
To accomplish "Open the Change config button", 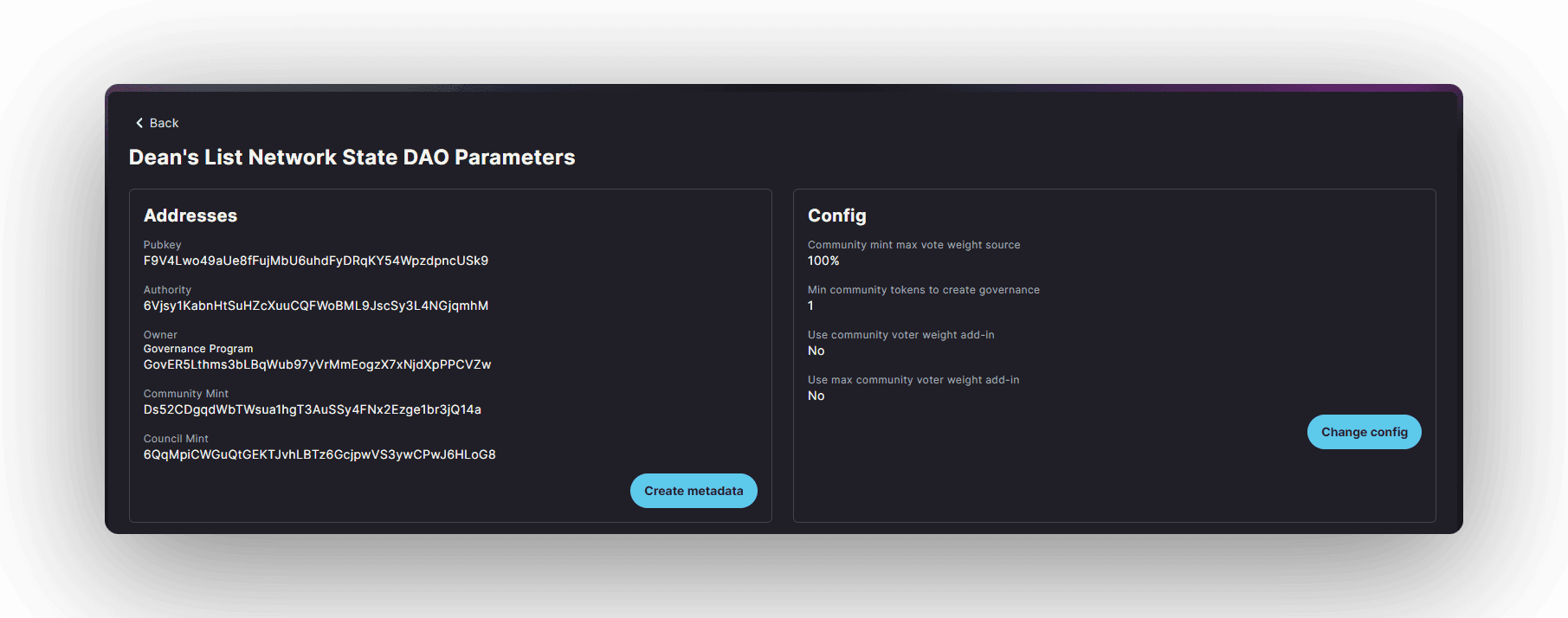I will point(1364,432).
